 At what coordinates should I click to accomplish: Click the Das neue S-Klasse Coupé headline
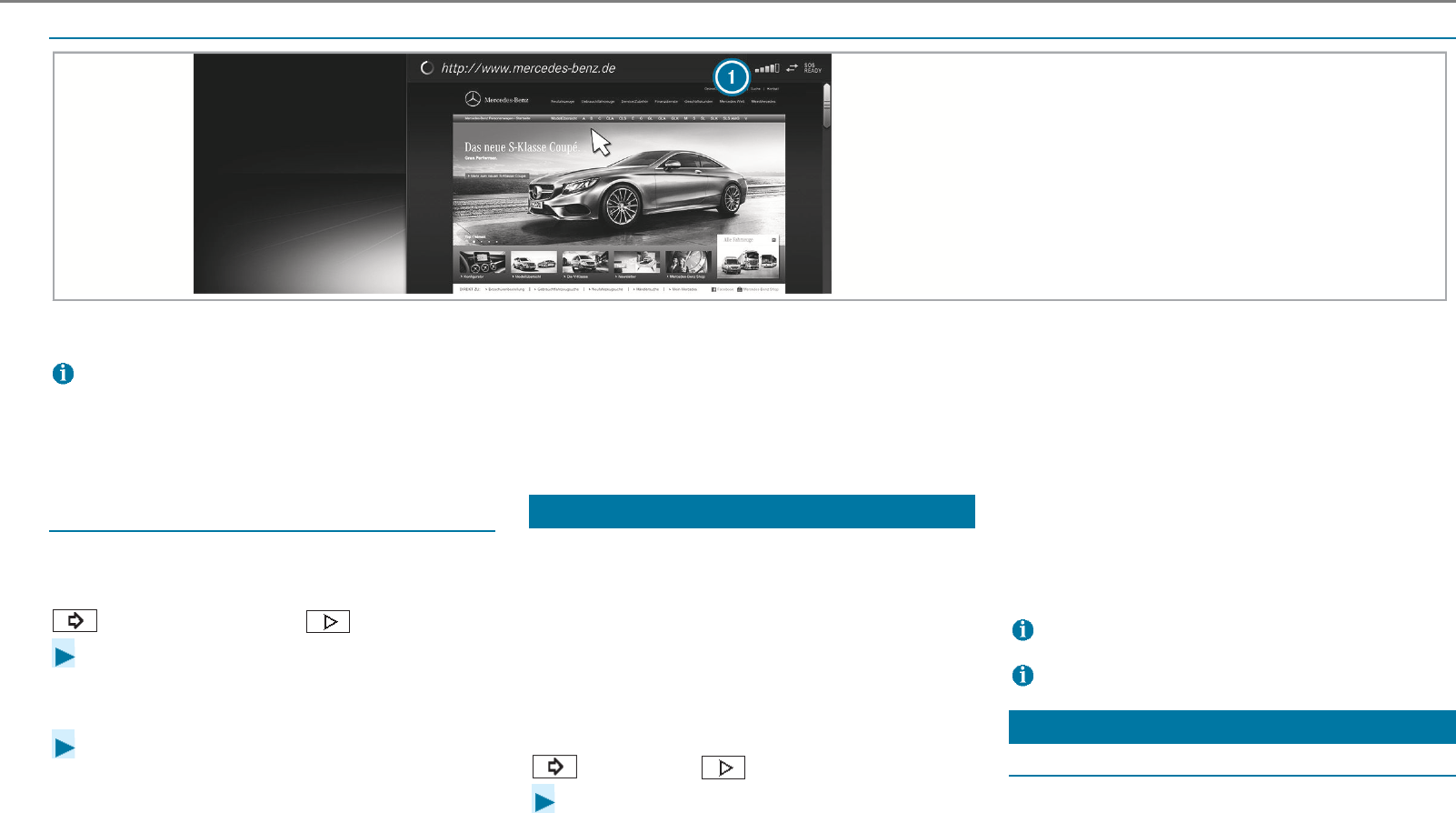tap(522, 146)
